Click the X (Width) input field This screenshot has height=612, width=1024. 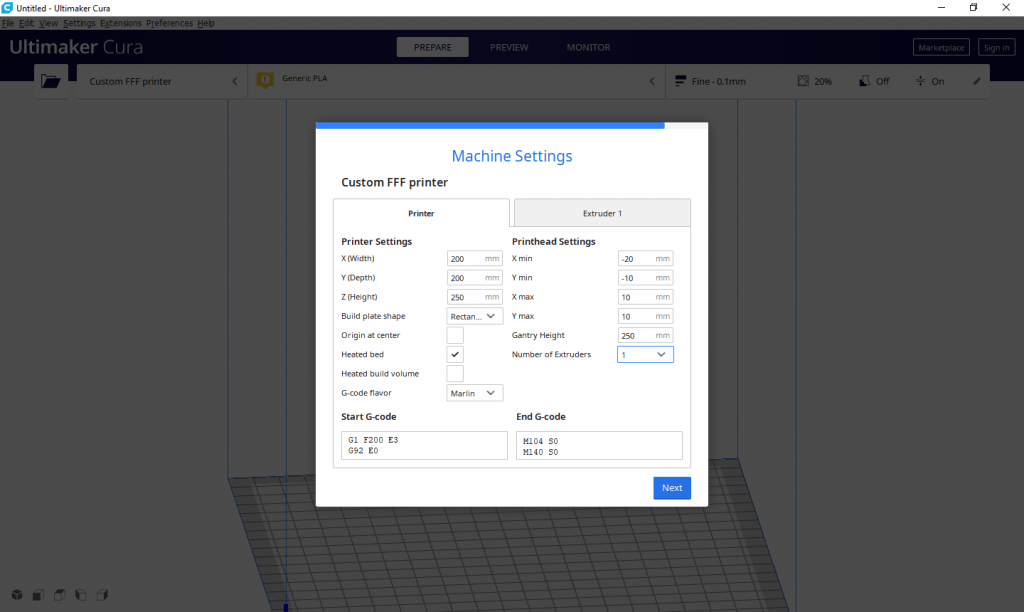[475, 259]
